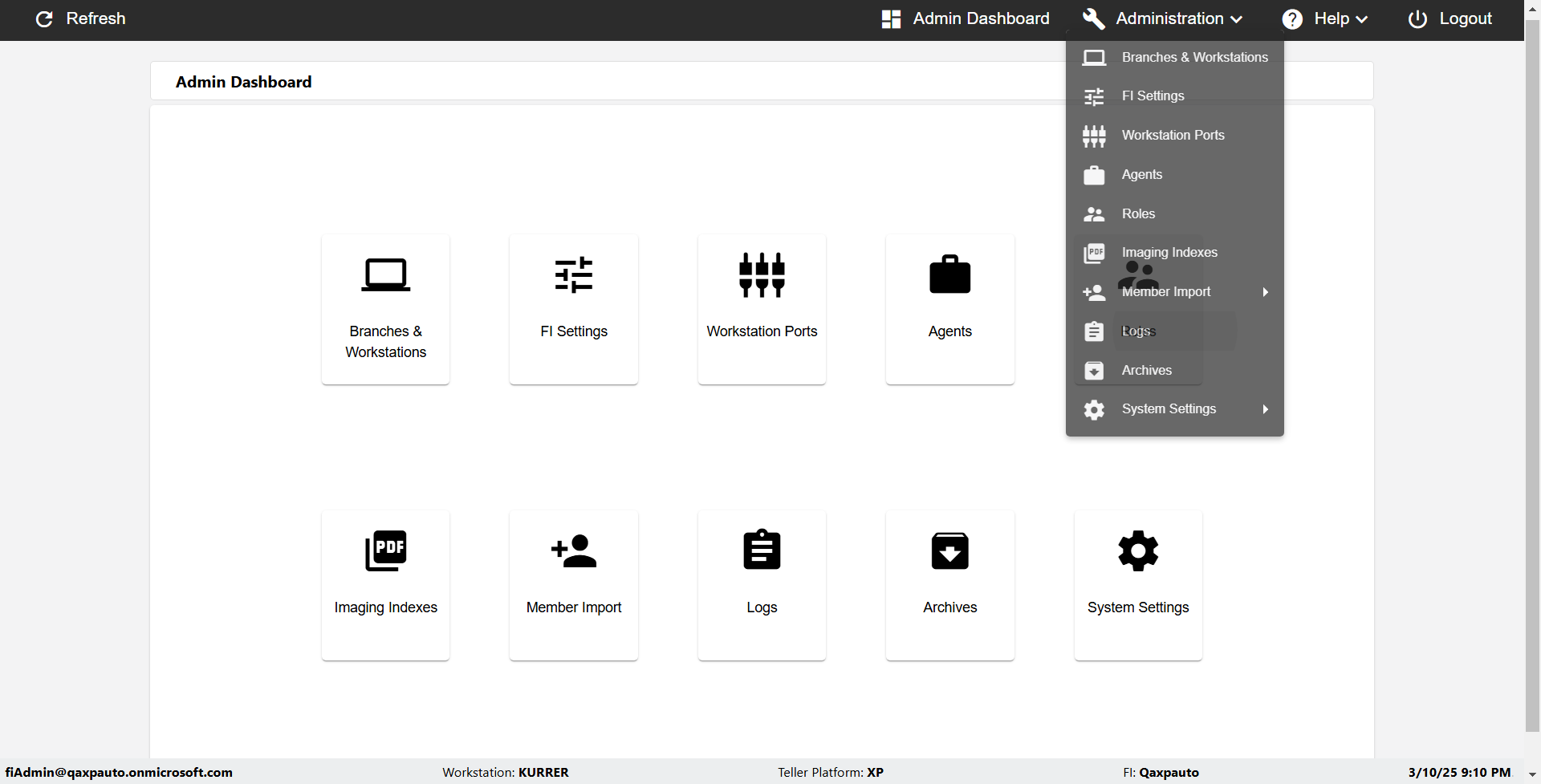This screenshot has width=1541, height=784.
Task: Click briefcase icon beside Agents menu entry
Action: (x=1094, y=175)
